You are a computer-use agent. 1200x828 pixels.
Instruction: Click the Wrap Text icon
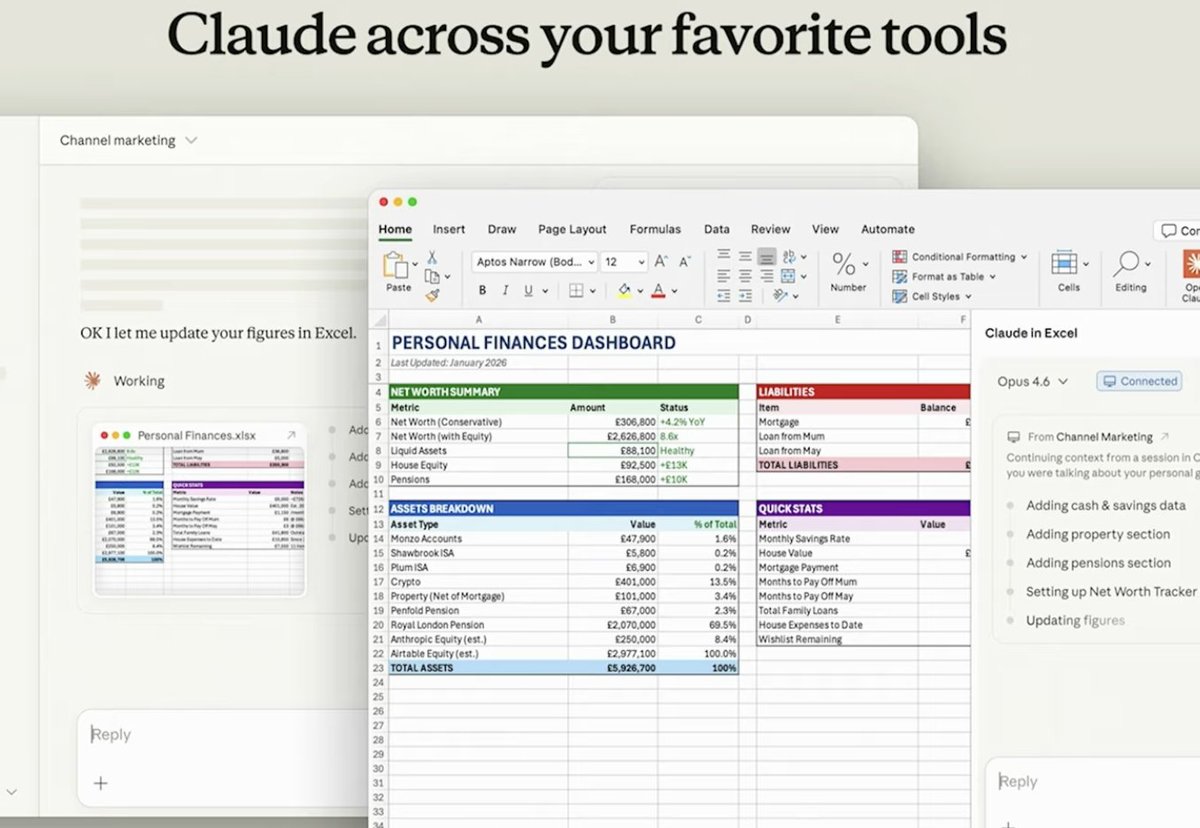(788, 257)
